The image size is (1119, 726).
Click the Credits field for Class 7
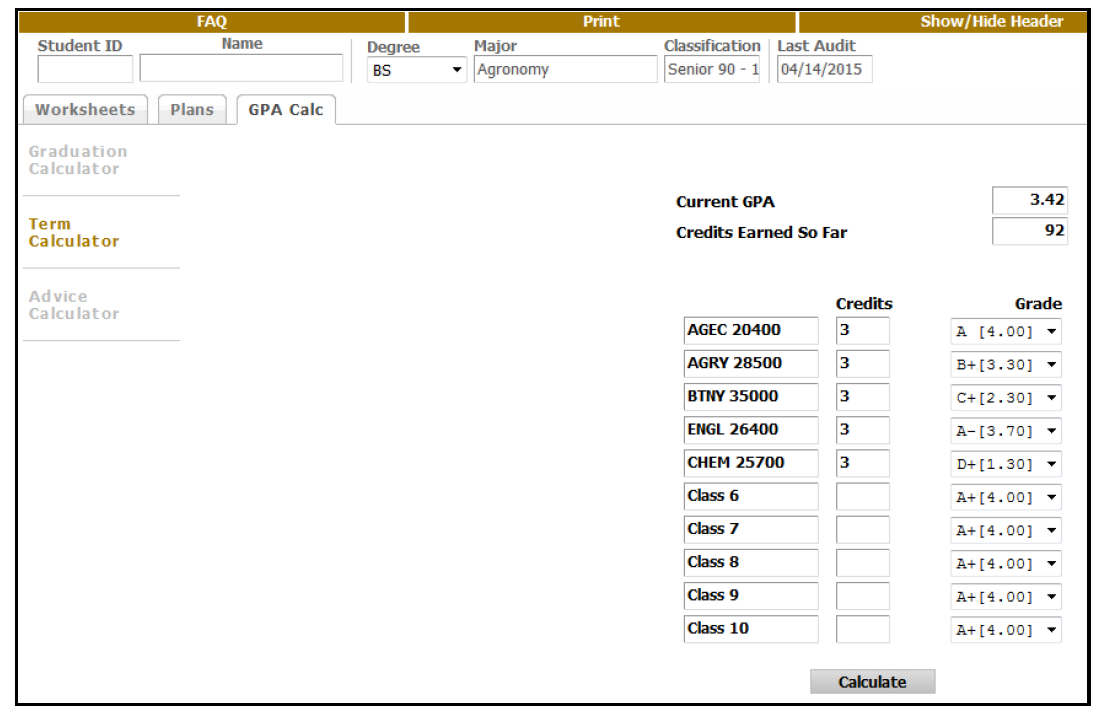862,530
